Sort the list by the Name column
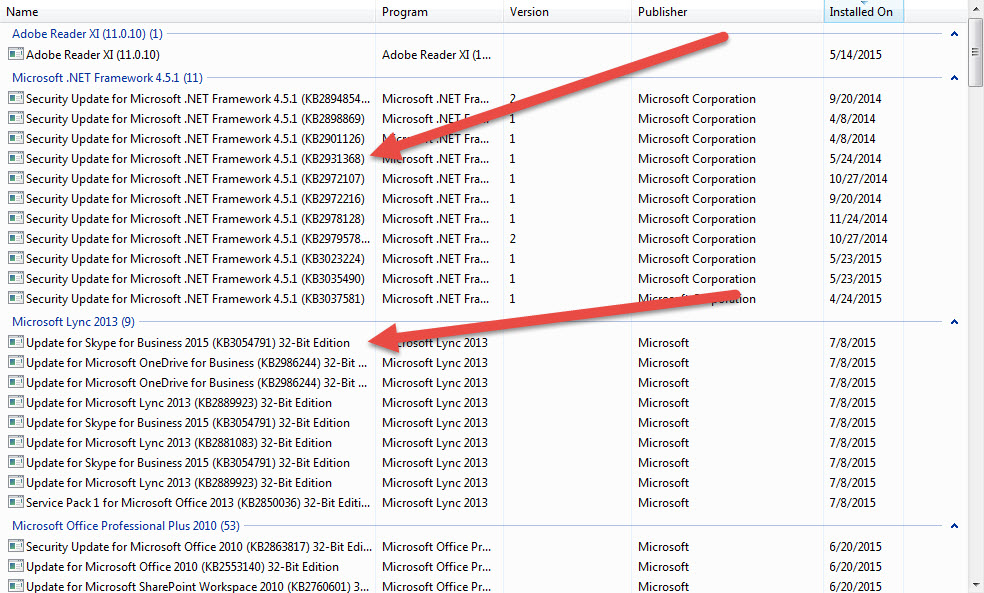Screen dimensions: 984x593 pyautogui.click(x=188, y=11)
